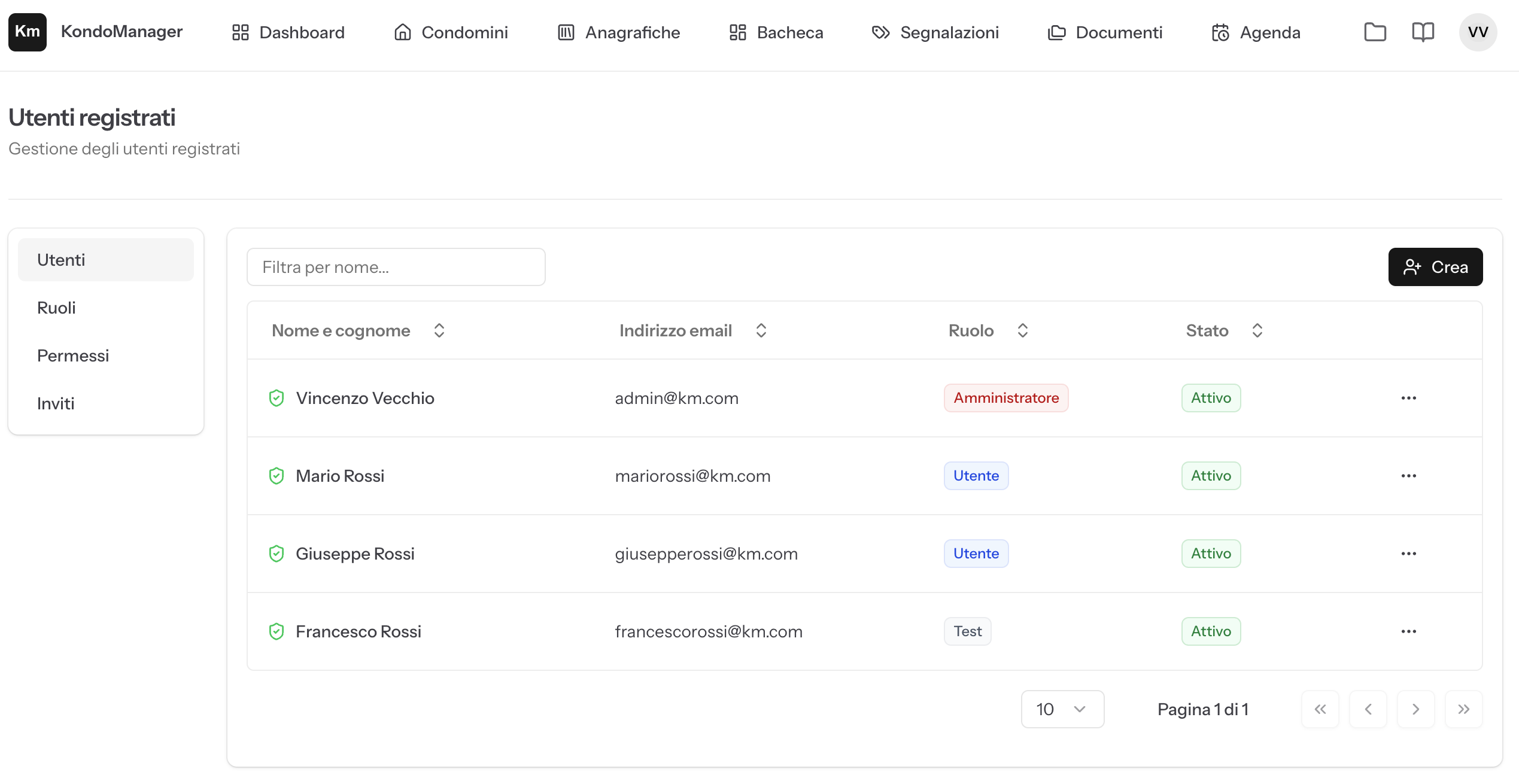
Task: Open actions menu for Francesco Rossi
Action: coord(1408,631)
